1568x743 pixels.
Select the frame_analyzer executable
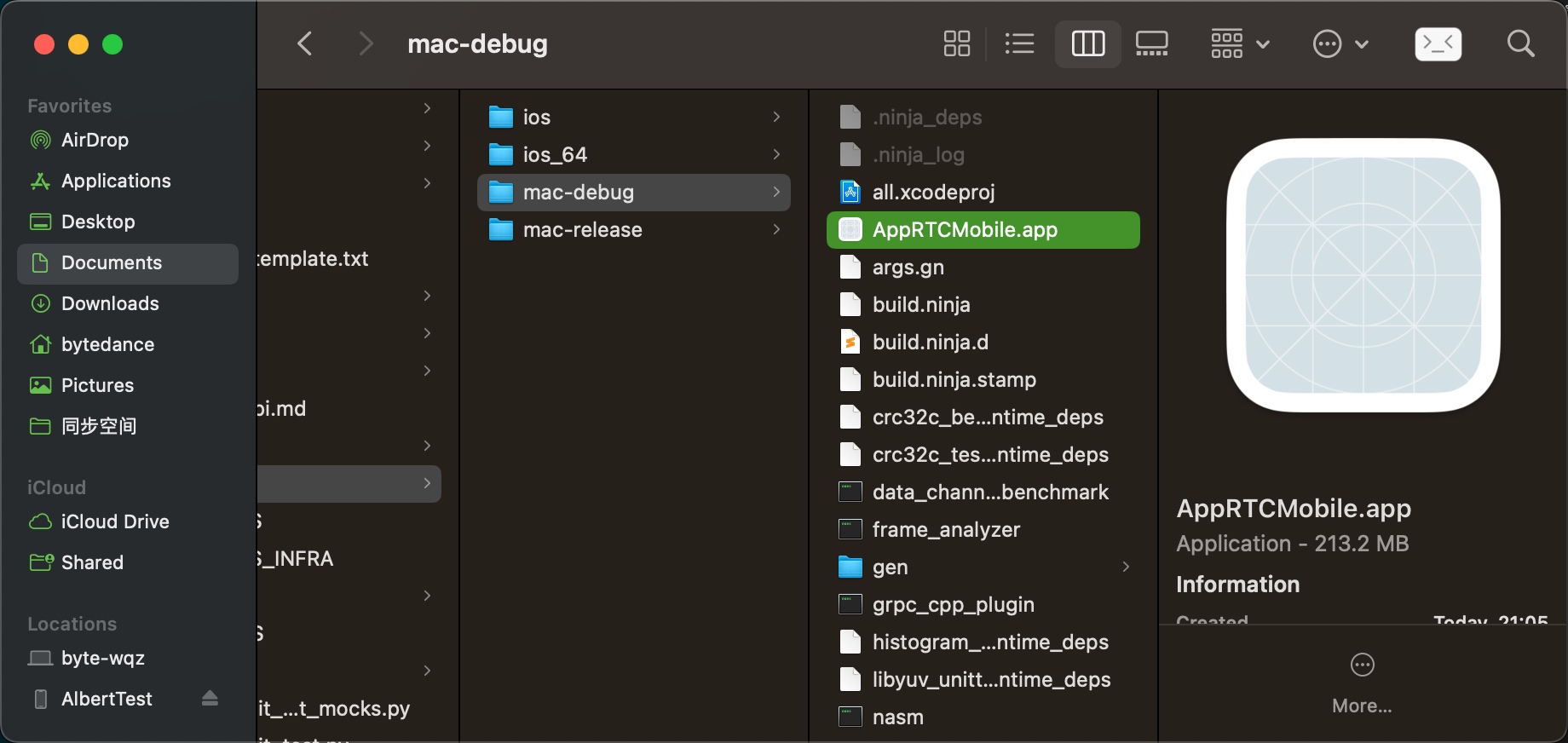tap(946, 530)
